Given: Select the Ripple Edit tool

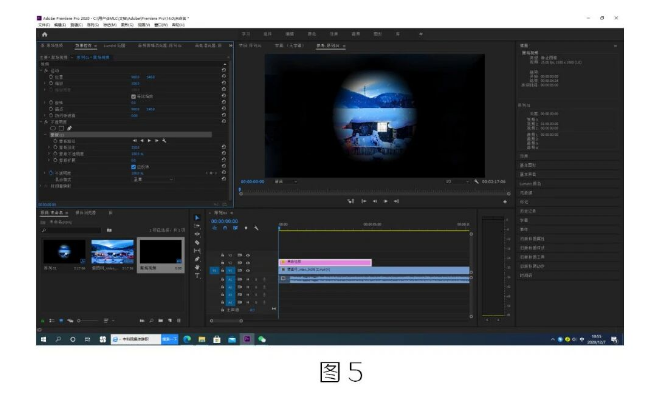Looking at the screenshot, I should (x=197, y=234).
